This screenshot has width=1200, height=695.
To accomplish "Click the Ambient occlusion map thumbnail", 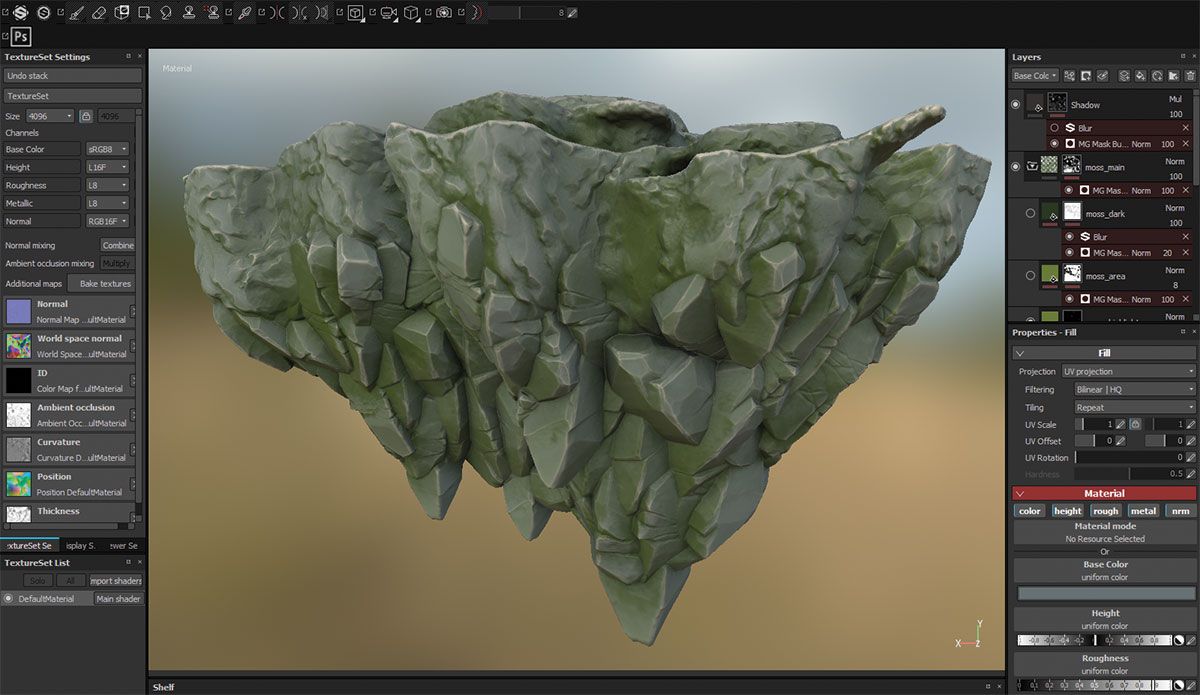I will point(19,415).
